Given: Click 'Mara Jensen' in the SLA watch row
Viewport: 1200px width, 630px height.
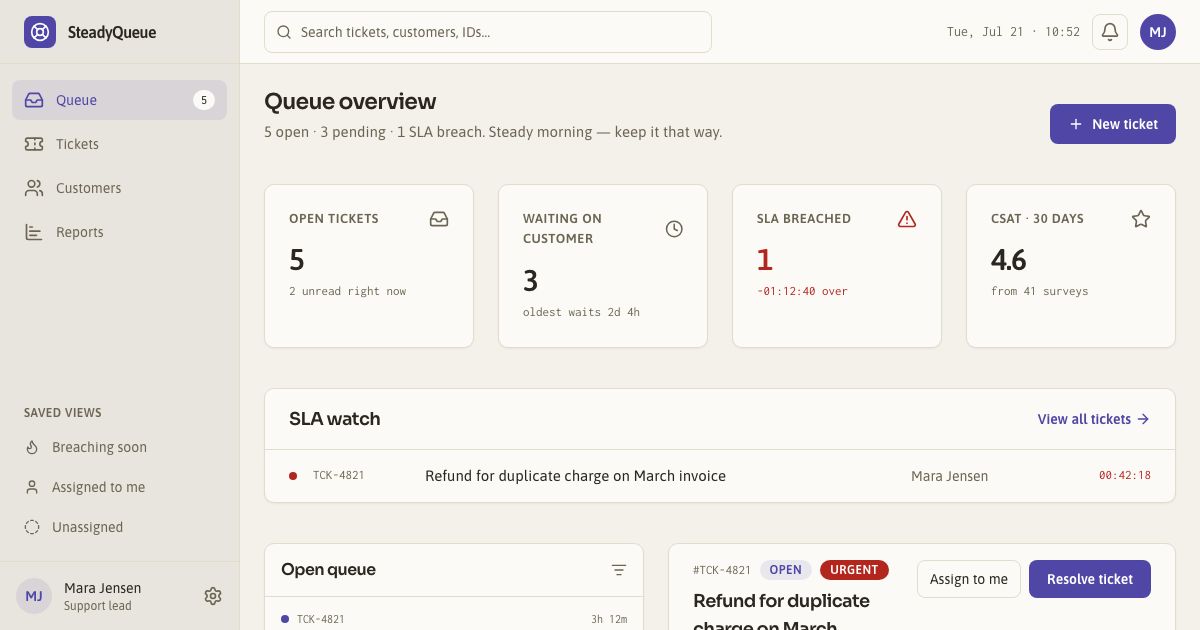Looking at the screenshot, I should pyautogui.click(x=949, y=476).
